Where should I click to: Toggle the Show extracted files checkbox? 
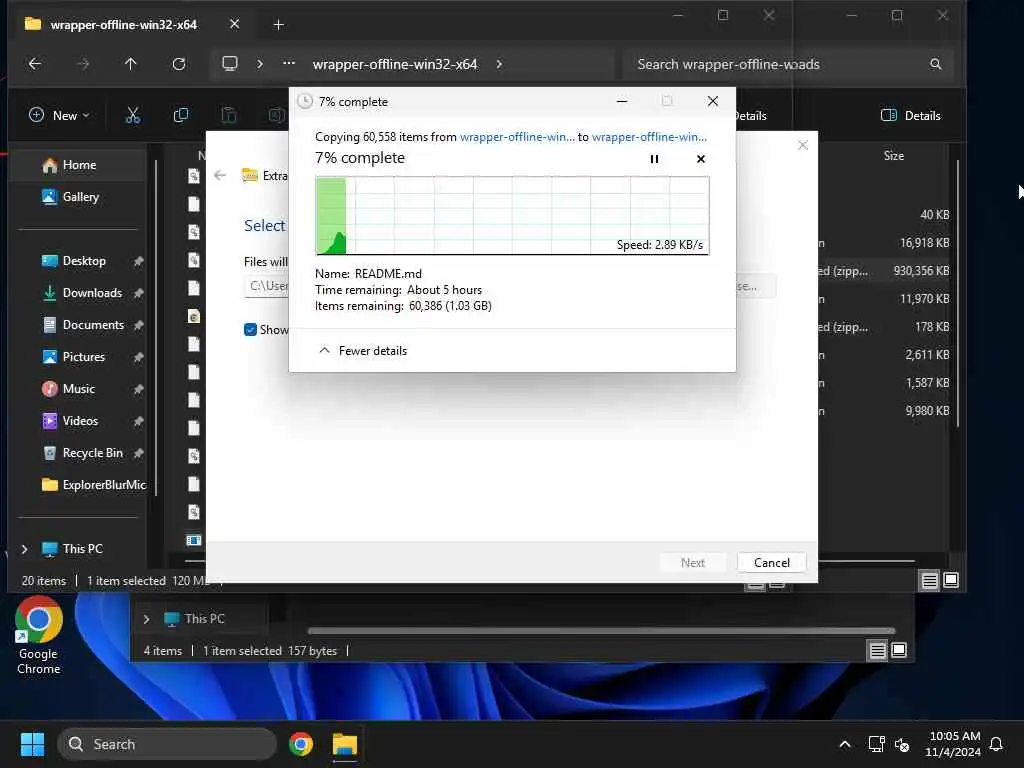tap(250, 330)
